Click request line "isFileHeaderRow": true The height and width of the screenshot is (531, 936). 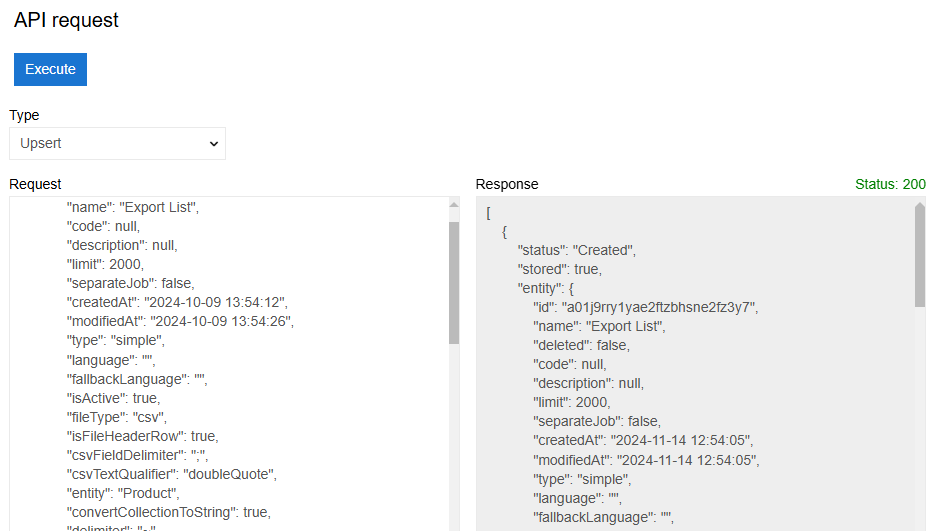click(142, 436)
